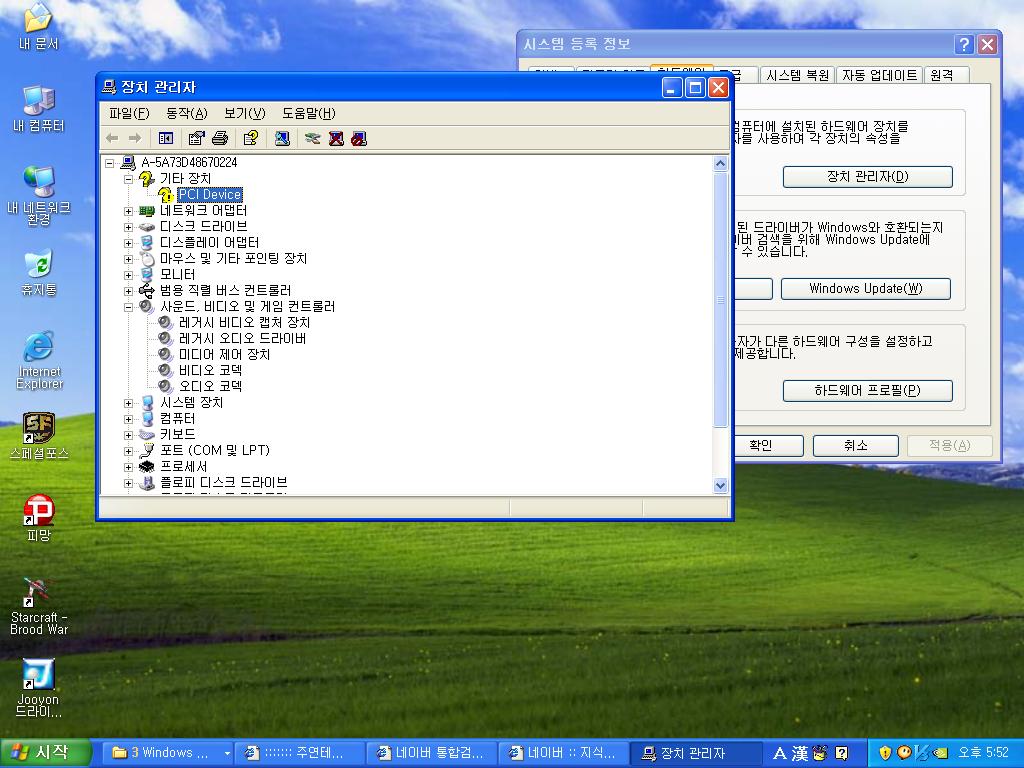Click the Disable device toolbar icon

[x=359, y=138]
